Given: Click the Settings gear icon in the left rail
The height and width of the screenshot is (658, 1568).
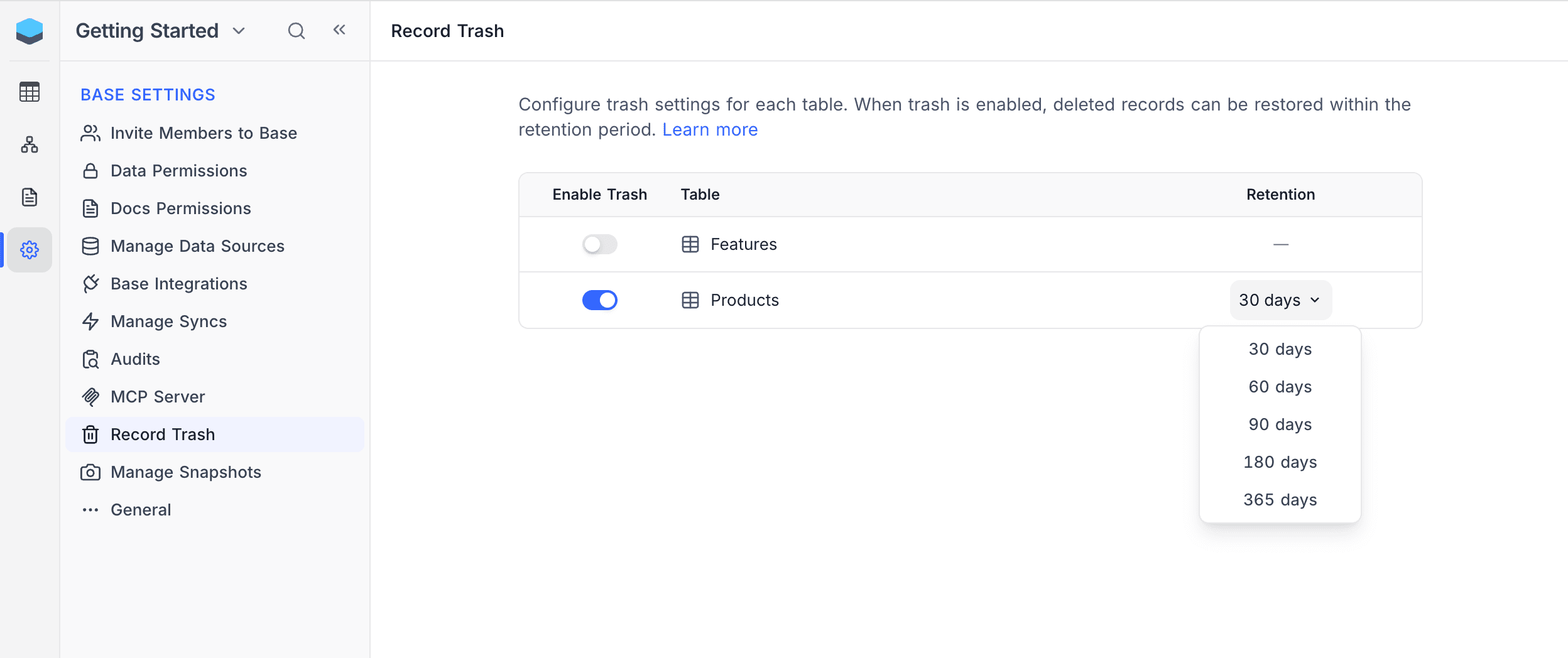Looking at the screenshot, I should 30,249.
